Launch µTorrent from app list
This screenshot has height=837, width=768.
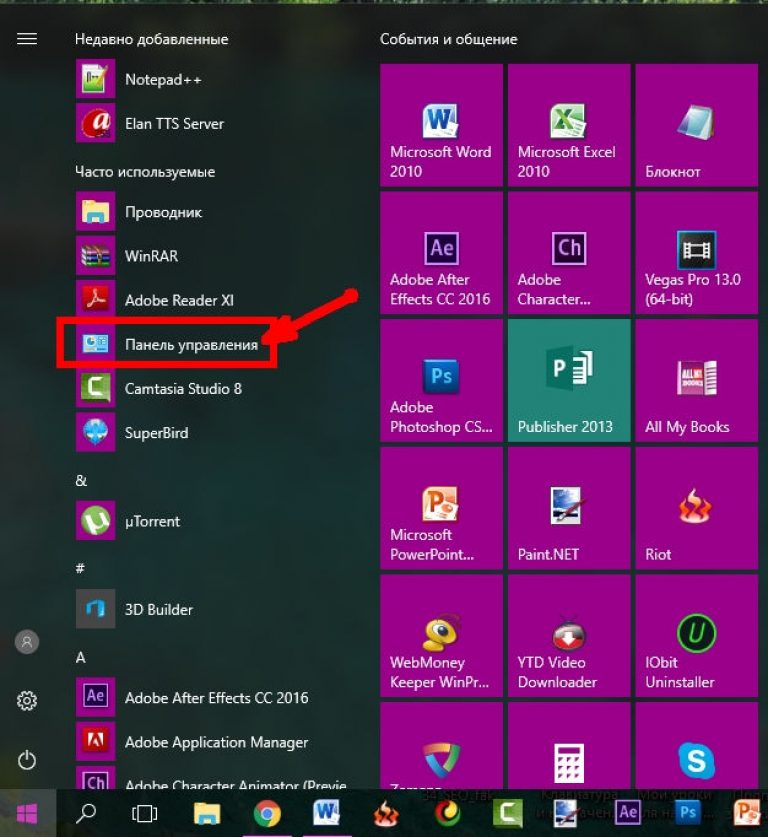[150, 521]
